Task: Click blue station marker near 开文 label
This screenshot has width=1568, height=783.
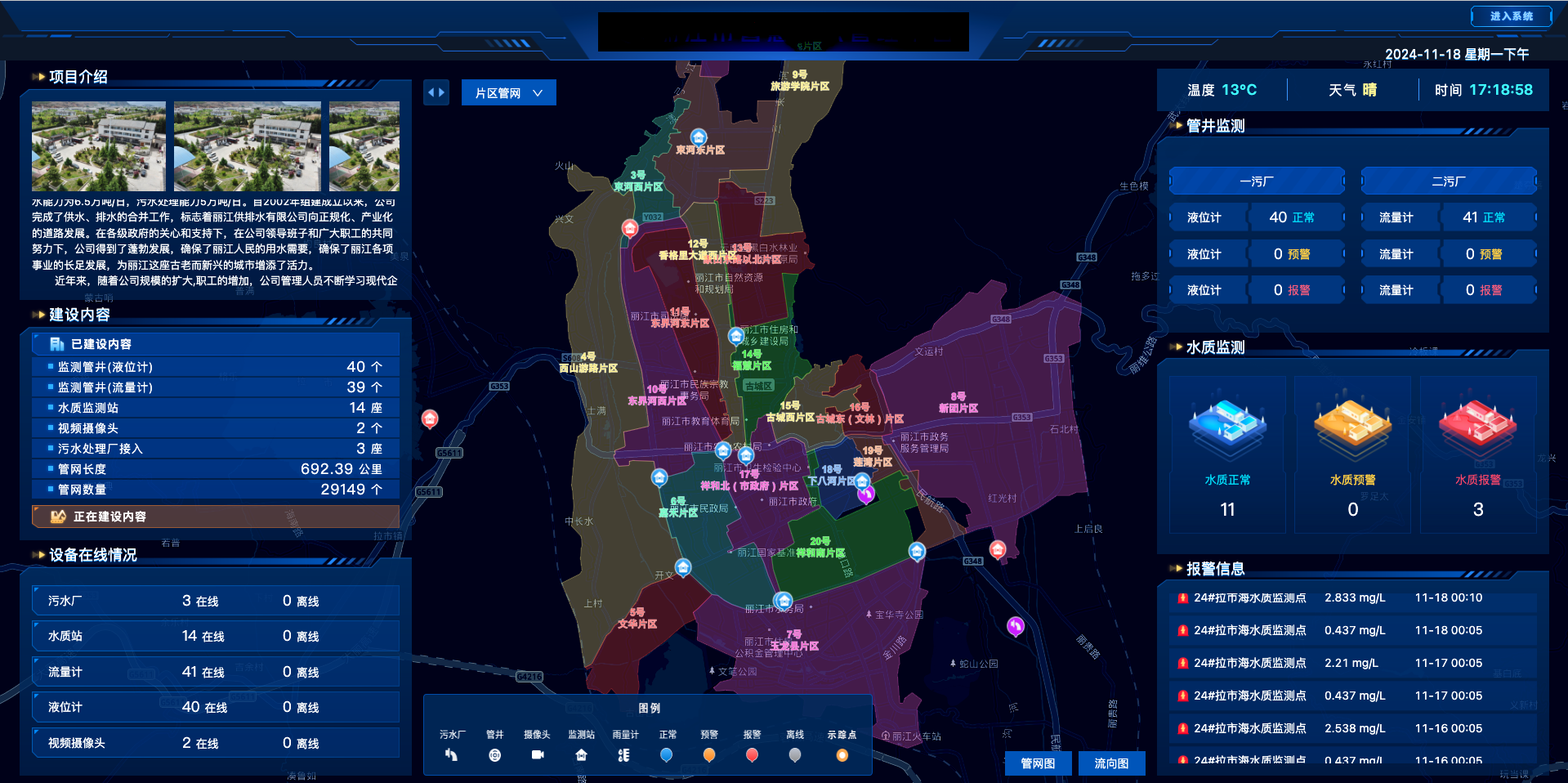Action: coord(683,566)
